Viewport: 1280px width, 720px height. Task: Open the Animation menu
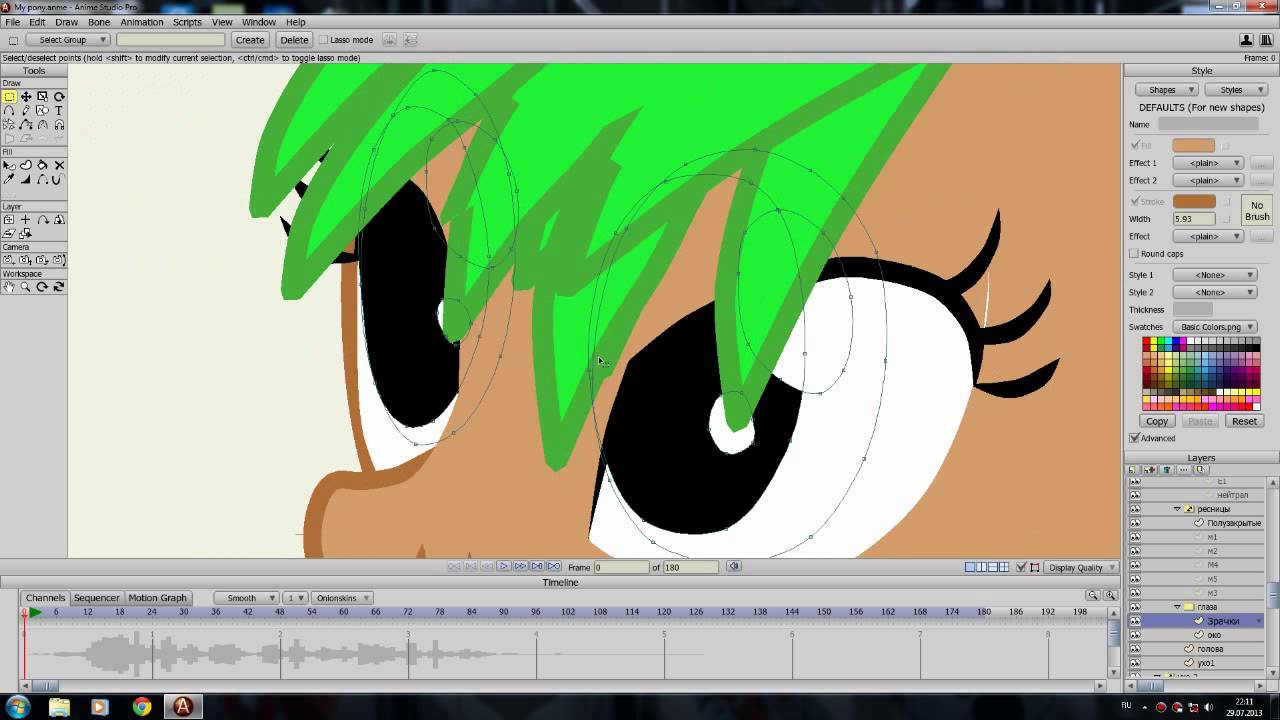(x=141, y=22)
